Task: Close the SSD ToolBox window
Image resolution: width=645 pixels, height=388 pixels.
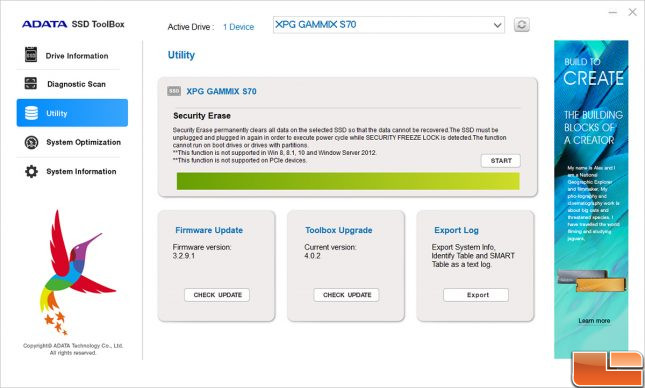Action: (633, 12)
